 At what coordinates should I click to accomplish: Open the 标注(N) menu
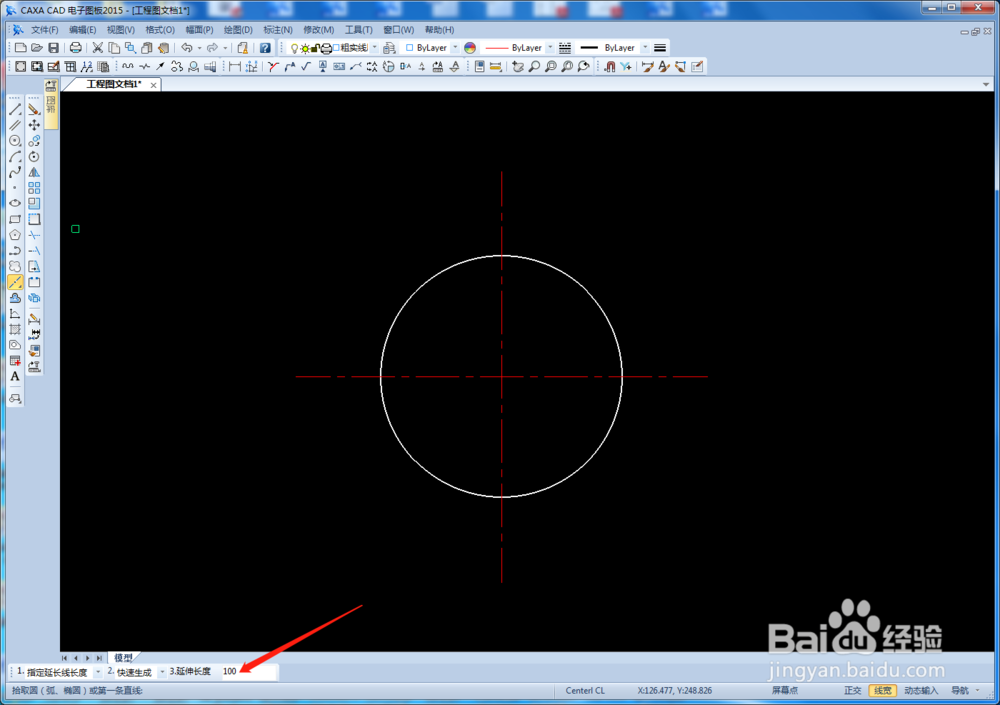(x=278, y=30)
